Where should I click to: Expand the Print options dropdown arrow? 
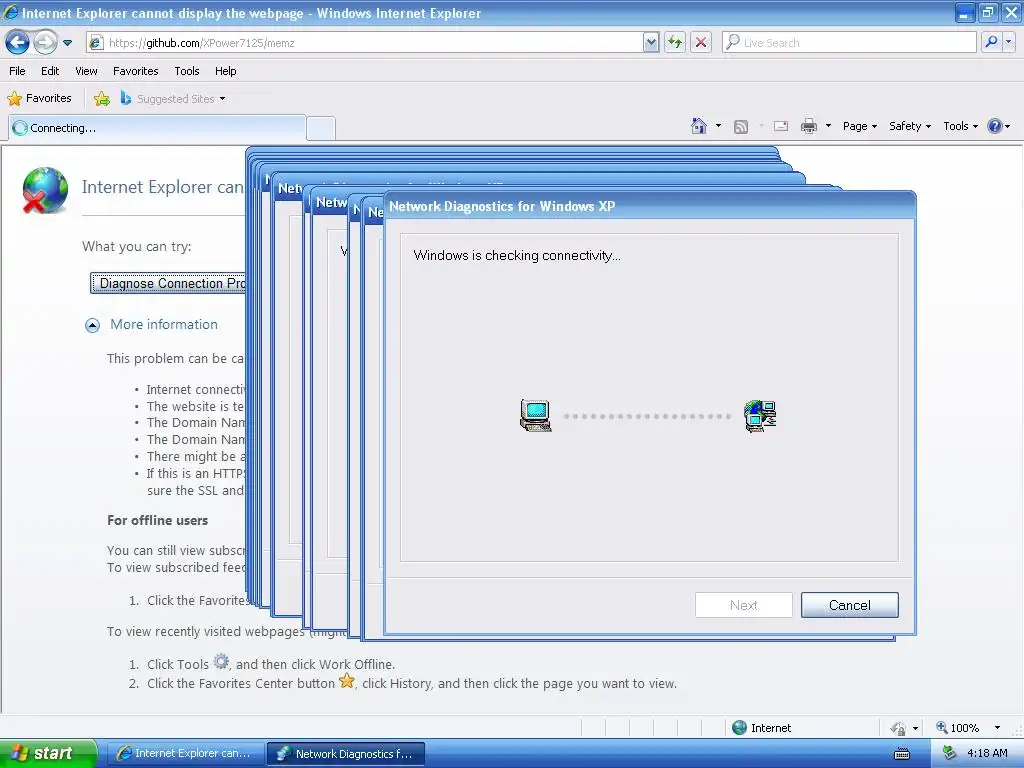[x=828, y=126]
